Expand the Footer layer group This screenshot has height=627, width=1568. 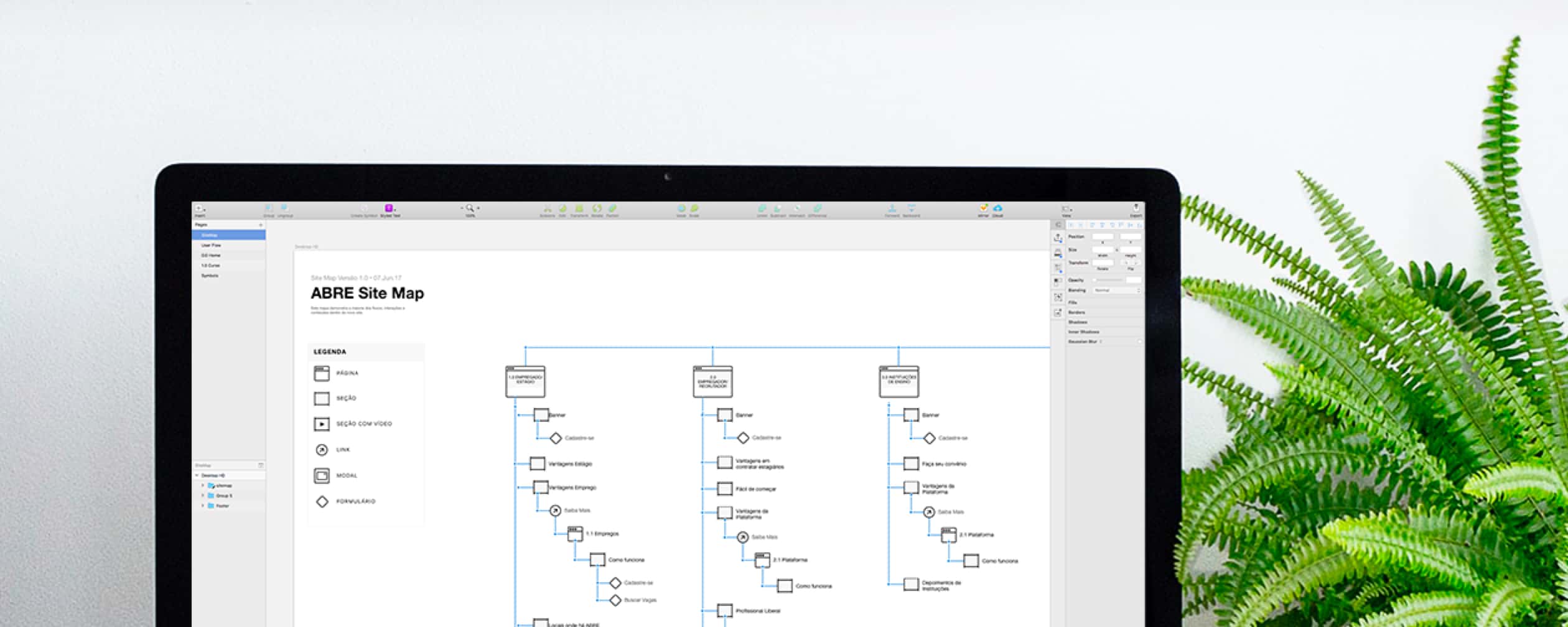[203, 506]
